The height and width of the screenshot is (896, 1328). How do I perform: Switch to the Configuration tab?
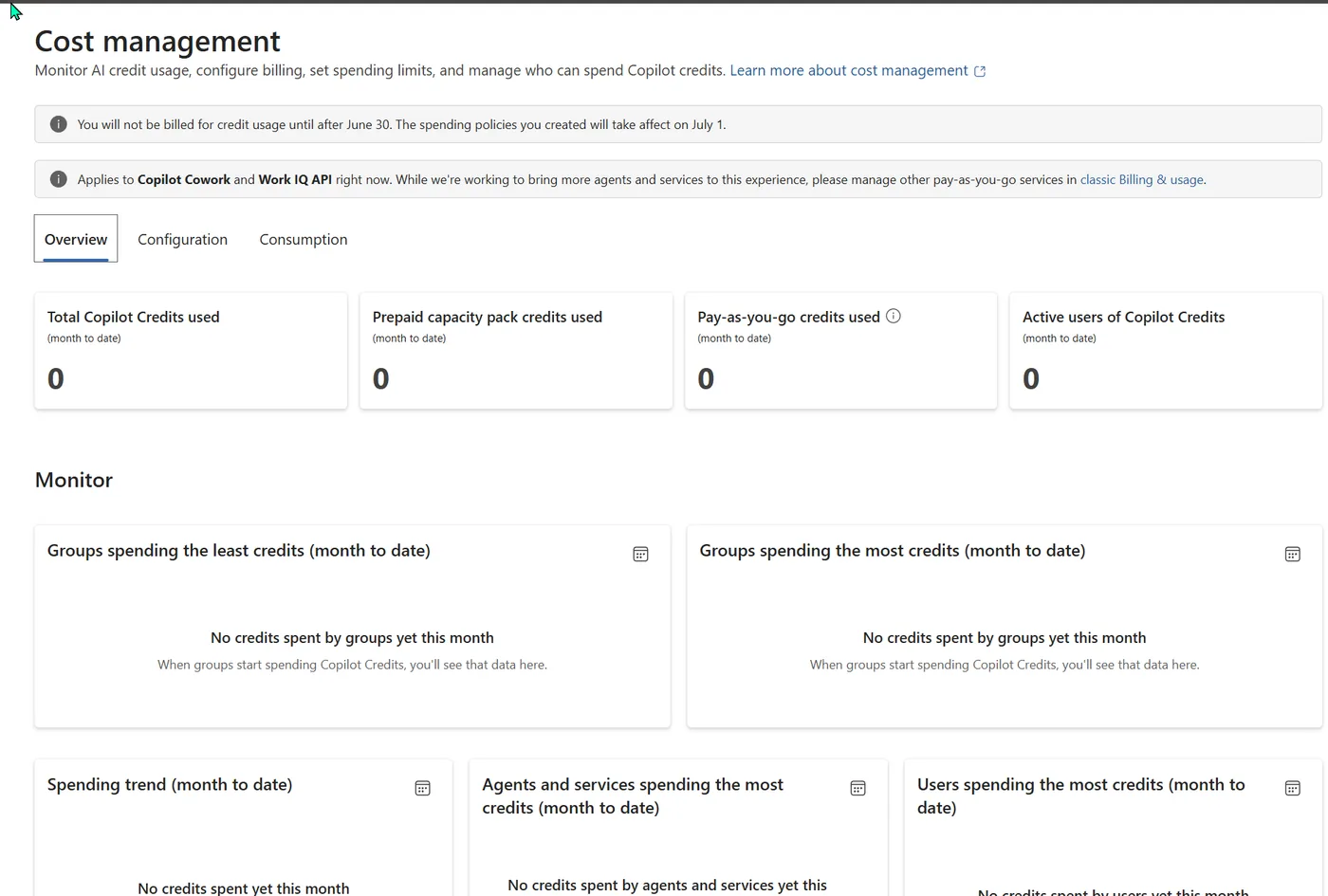coord(182,239)
